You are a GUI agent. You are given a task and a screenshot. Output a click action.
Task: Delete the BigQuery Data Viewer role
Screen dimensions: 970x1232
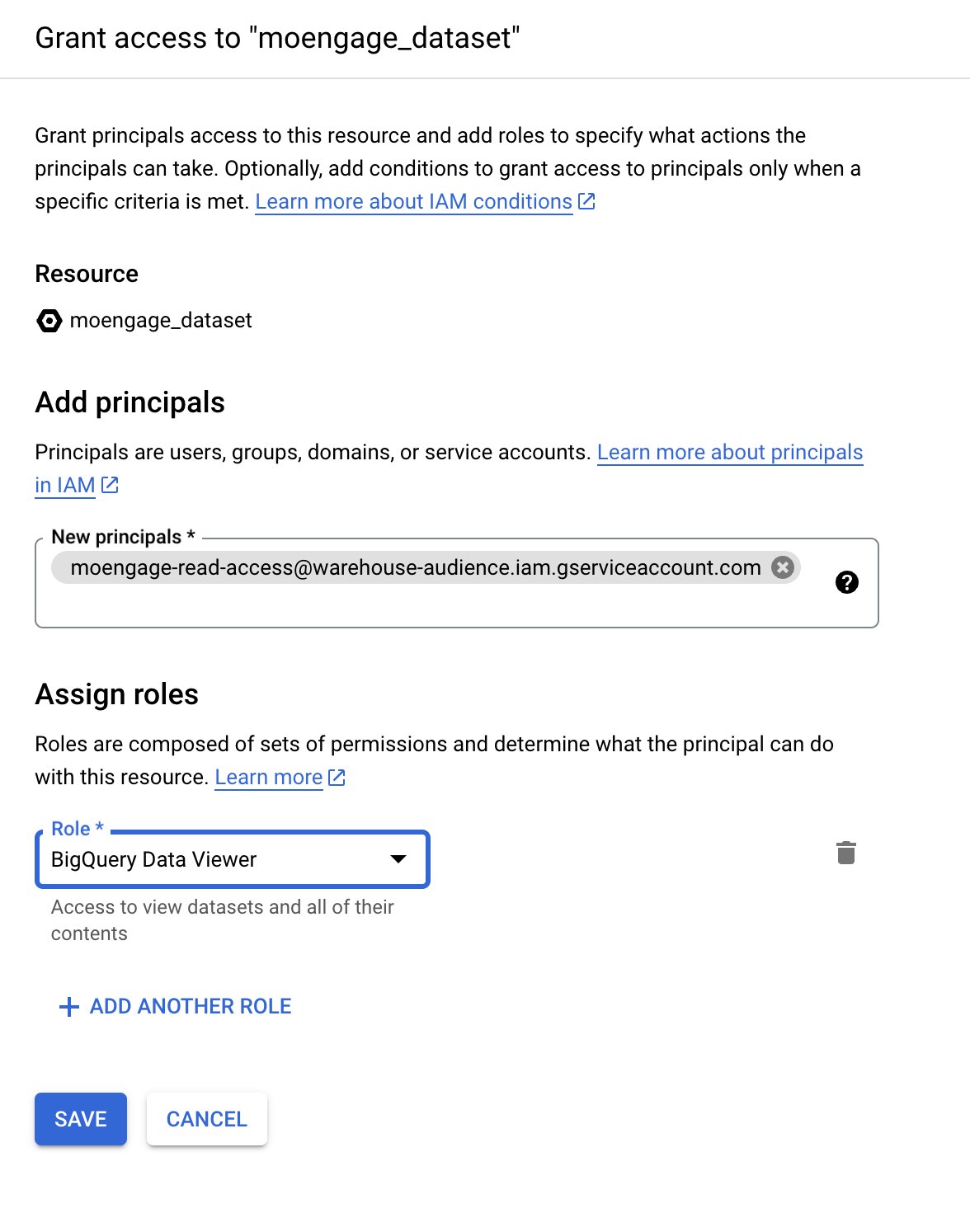pyautogui.click(x=846, y=853)
